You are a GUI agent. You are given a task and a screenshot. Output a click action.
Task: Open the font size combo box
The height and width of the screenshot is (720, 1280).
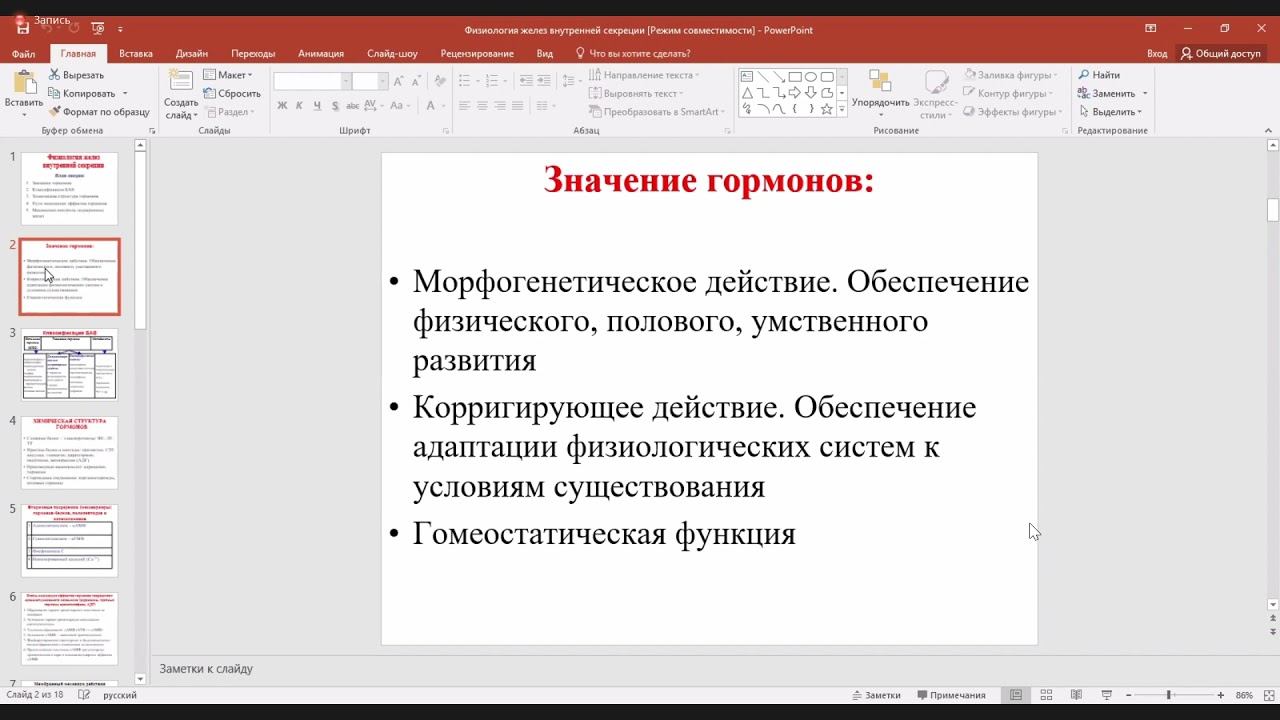tap(369, 81)
